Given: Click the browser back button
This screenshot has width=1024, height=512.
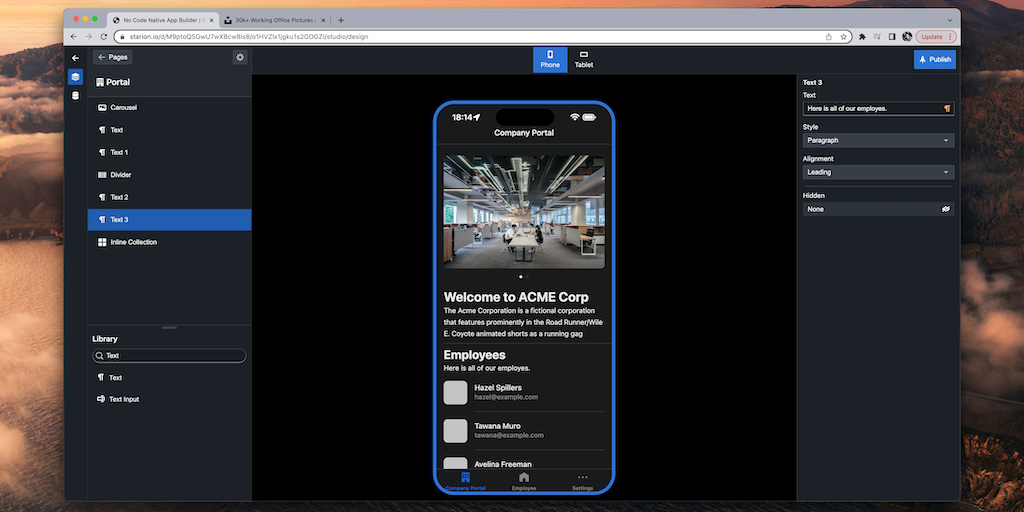Looking at the screenshot, I should pos(74,37).
